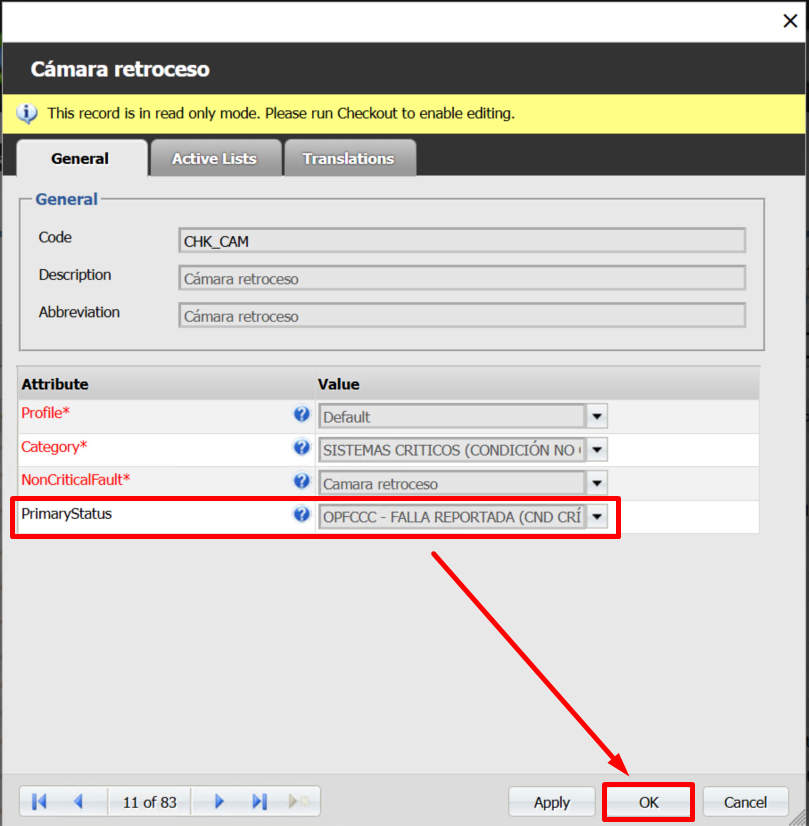Expand the NonCriticalFault dropdown
Screen dimensions: 809x826
597,484
